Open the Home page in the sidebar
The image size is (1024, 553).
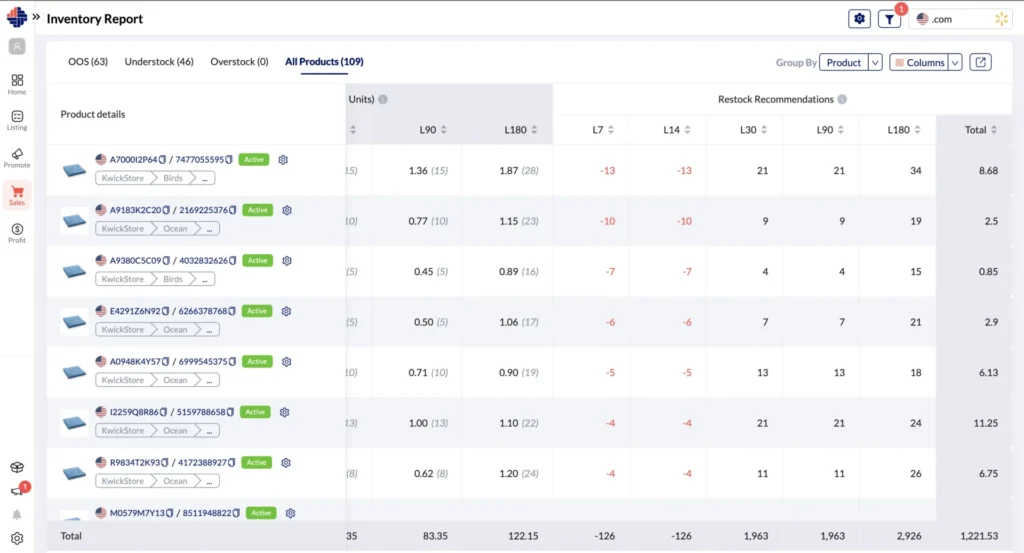17,84
